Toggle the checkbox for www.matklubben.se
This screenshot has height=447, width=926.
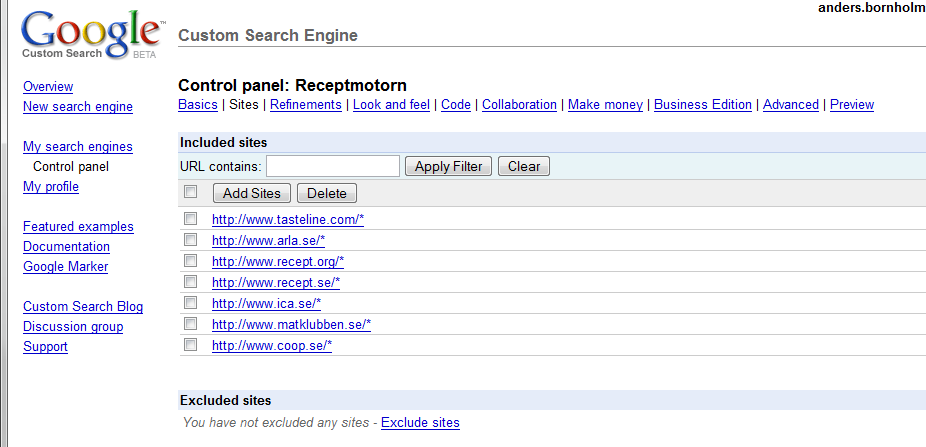pyautogui.click(x=191, y=324)
